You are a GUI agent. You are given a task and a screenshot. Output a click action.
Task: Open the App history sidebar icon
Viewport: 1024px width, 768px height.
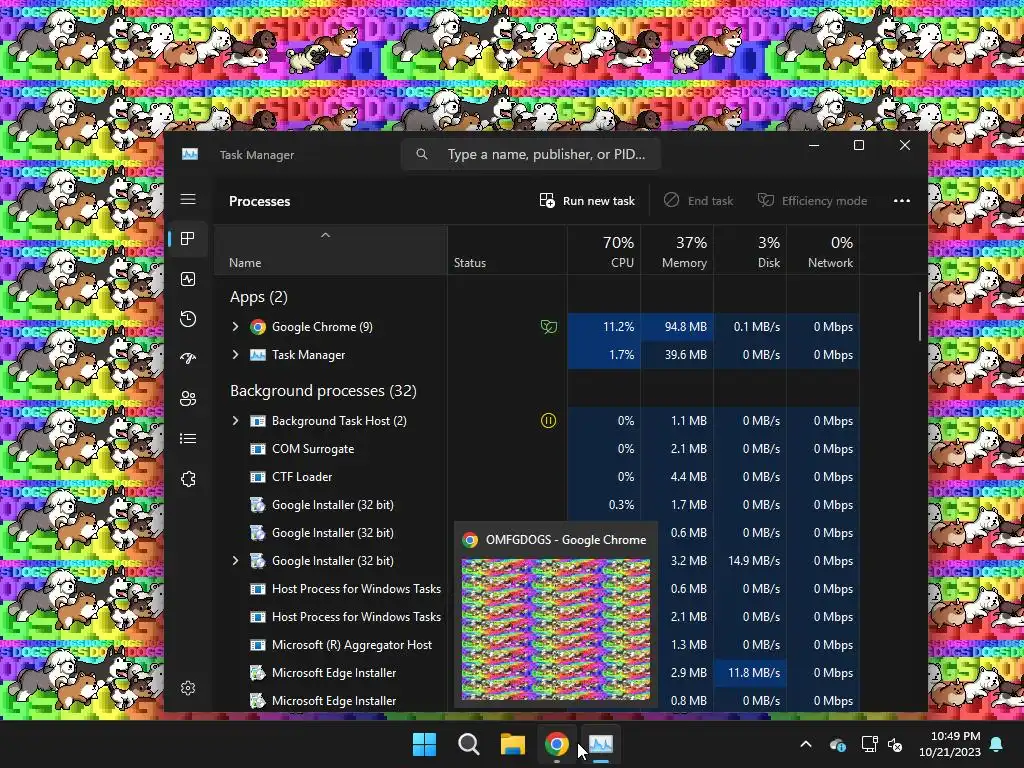coord(188,319)
